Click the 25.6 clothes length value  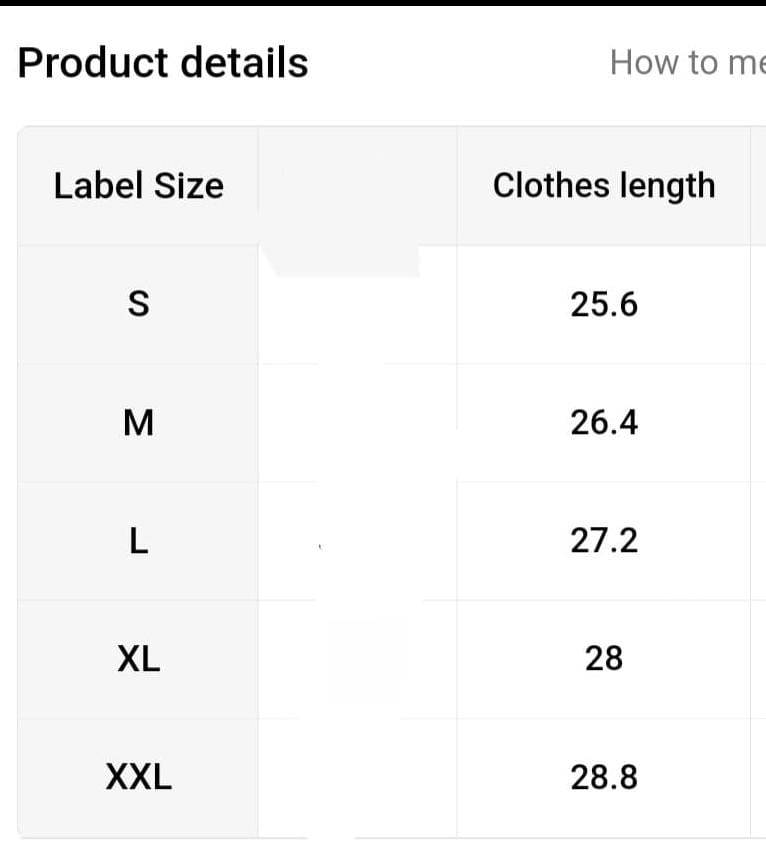click(x=604, y=305)
